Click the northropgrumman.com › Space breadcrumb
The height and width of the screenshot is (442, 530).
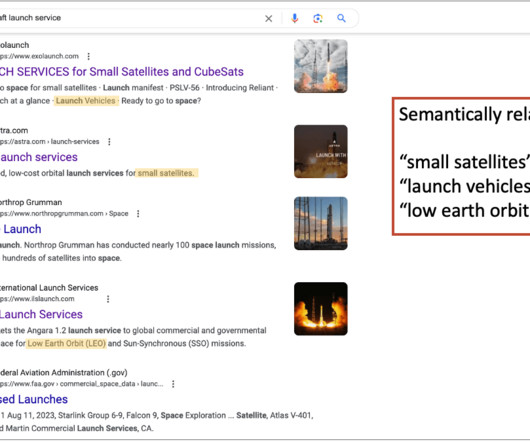(x=64, y=214)
